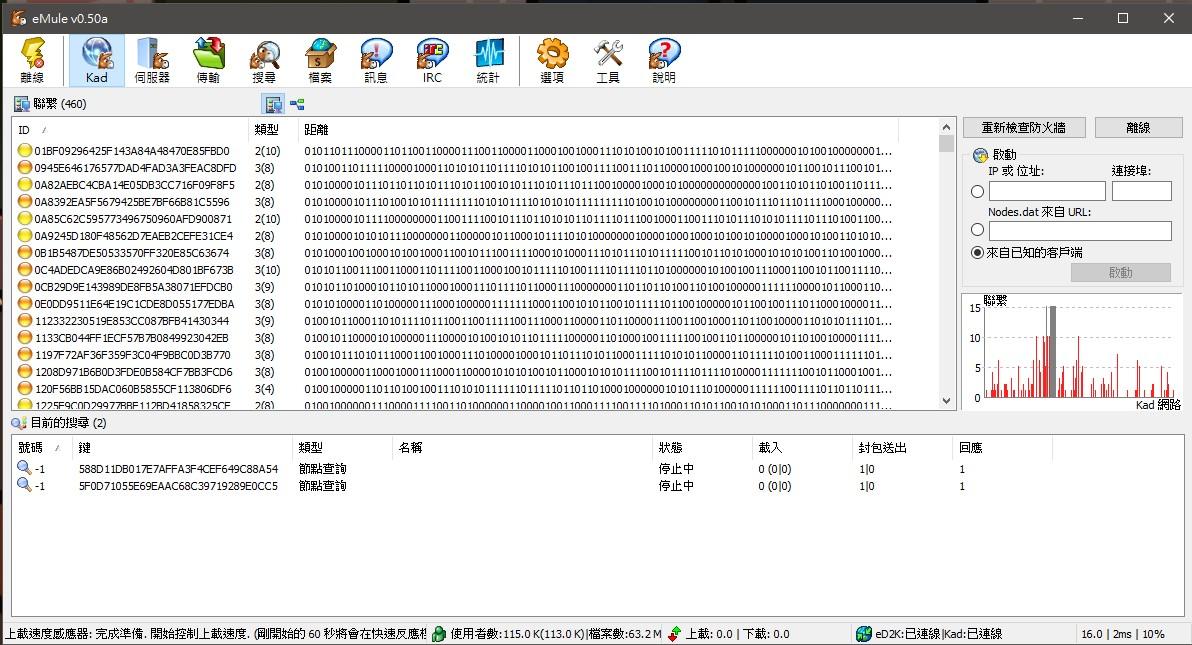Click the contacts list scrollbar thumb
1192x645 pixels.
(946, 144)
